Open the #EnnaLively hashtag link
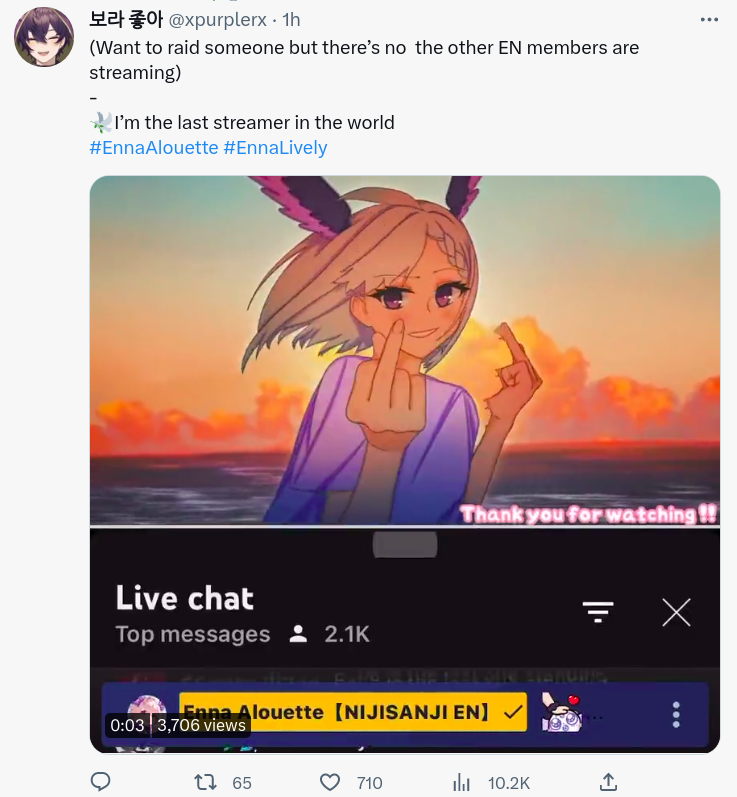 275,148
